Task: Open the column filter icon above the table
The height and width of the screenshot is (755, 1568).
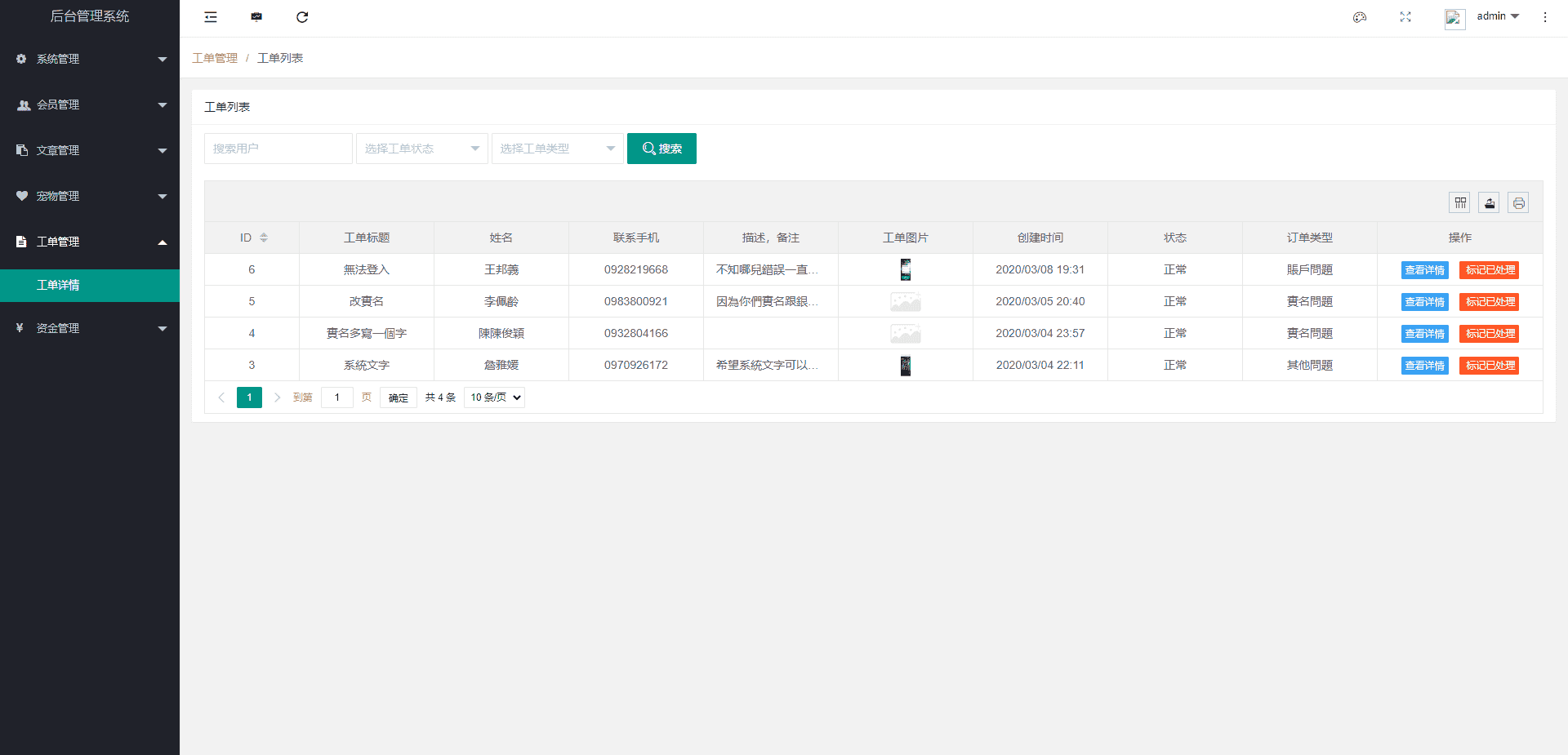Action: tap(1459, 203)
